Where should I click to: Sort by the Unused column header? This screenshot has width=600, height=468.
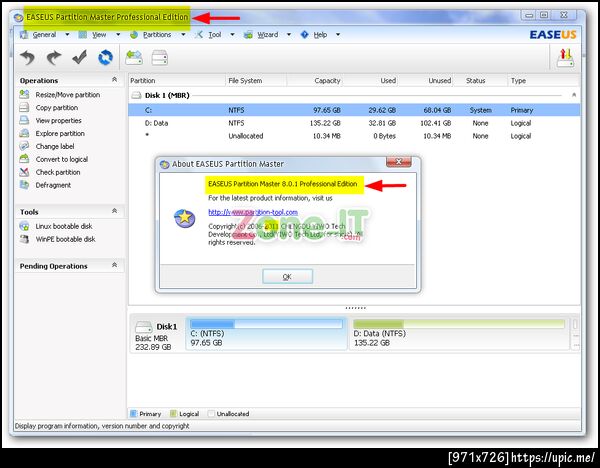(426, 80)
